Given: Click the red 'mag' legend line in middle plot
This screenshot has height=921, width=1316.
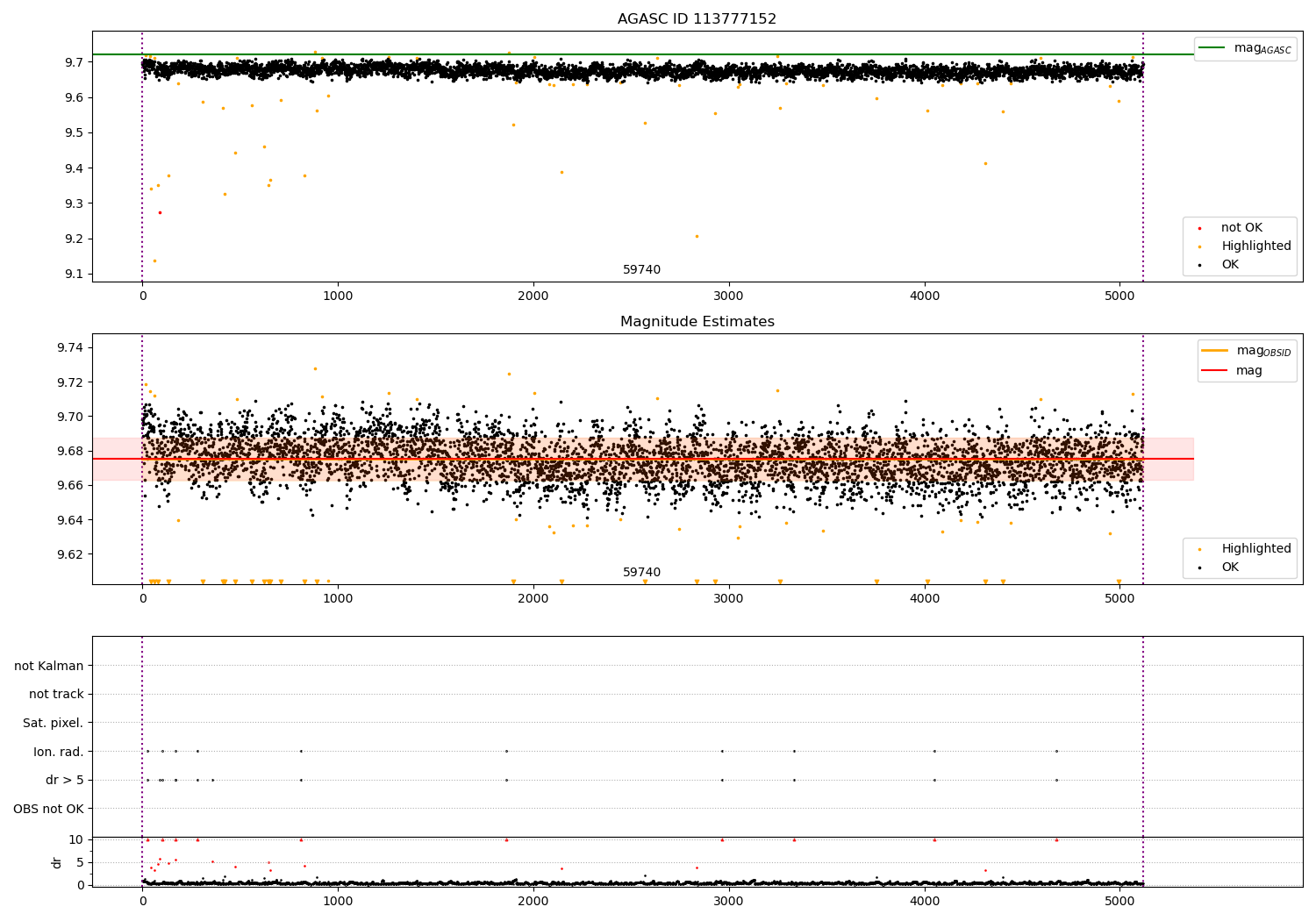Looking at the screenshot, I should [x=1215, y=370].
